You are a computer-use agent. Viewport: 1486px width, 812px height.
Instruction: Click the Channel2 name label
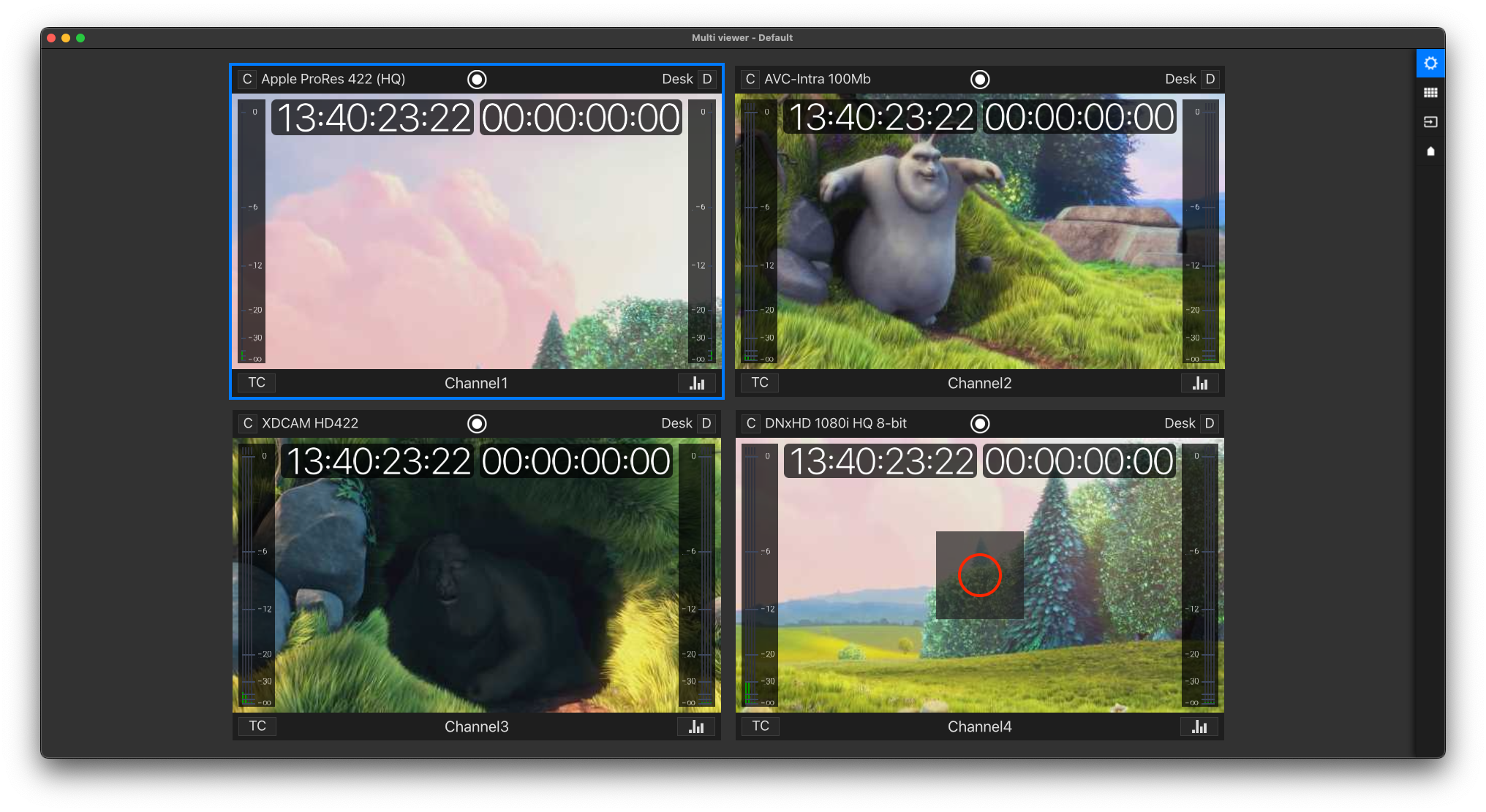point(980,383)
